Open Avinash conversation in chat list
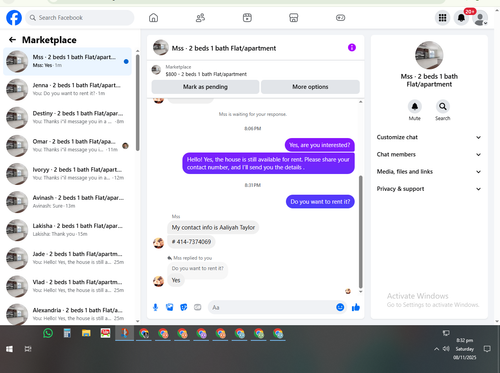This screenshot has height=373, width=500. (x=68, y=202)
